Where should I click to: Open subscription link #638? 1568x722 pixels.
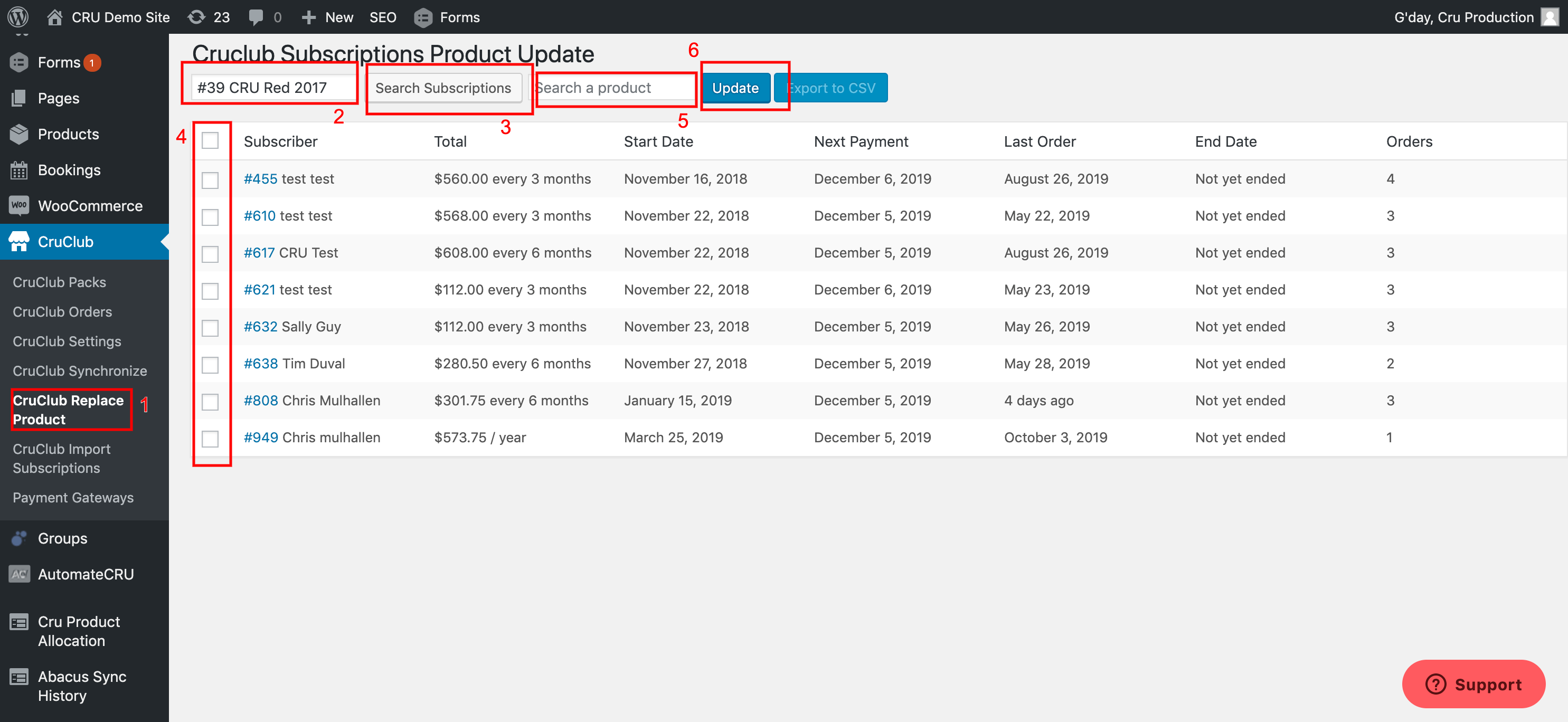coord(260,363)
